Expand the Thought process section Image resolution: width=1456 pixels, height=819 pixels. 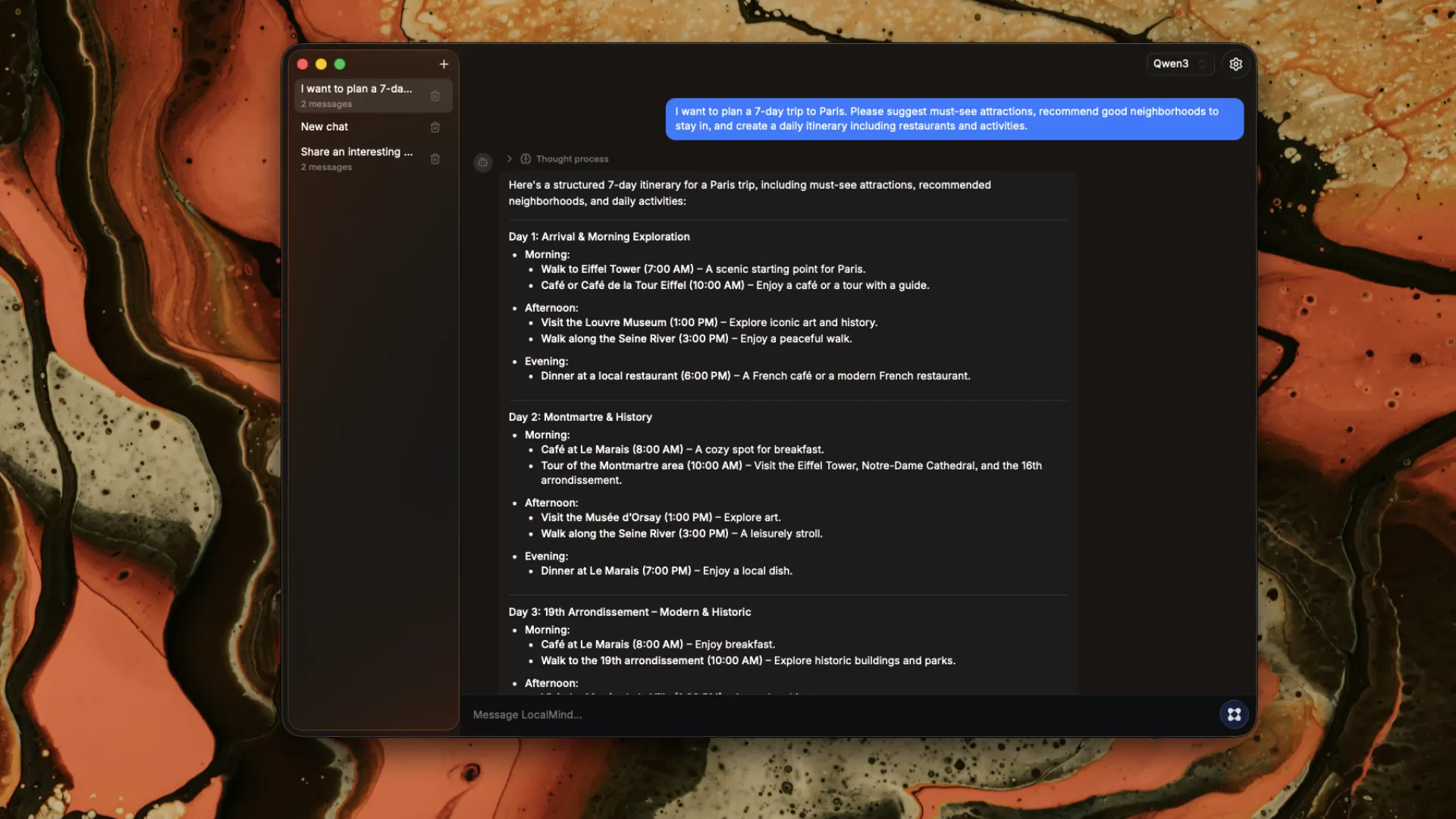510,159
